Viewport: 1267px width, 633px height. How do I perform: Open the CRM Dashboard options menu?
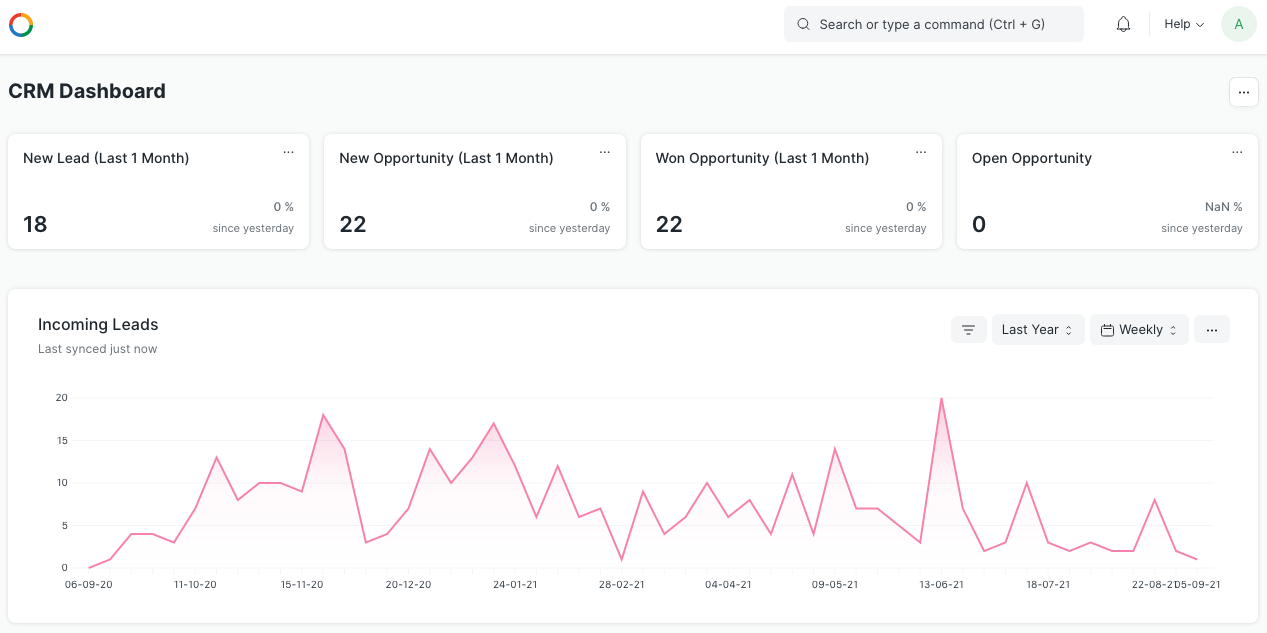(x=1243, y=92)
